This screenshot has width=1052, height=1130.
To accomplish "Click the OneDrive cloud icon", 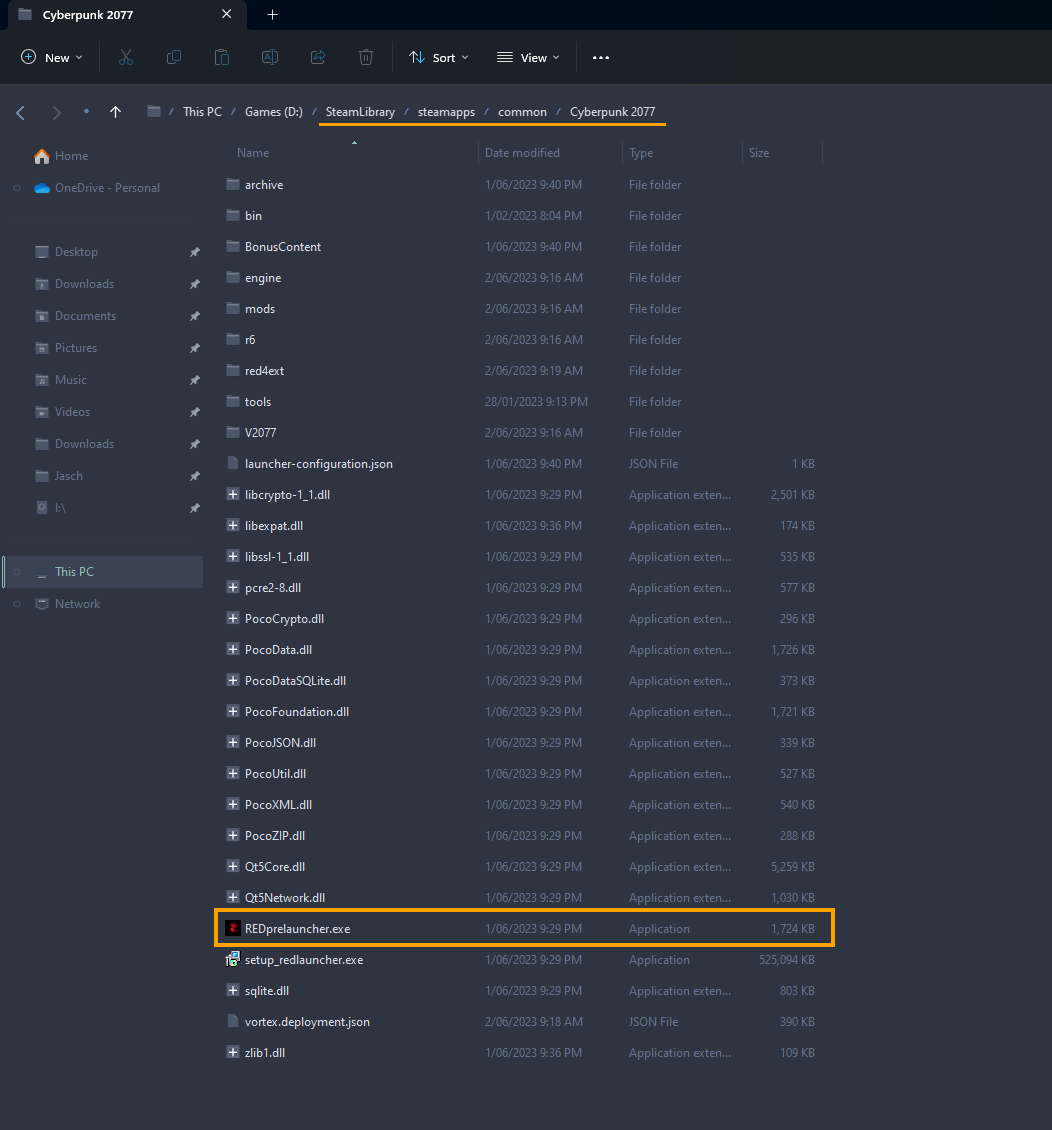I will coord(42,188).
